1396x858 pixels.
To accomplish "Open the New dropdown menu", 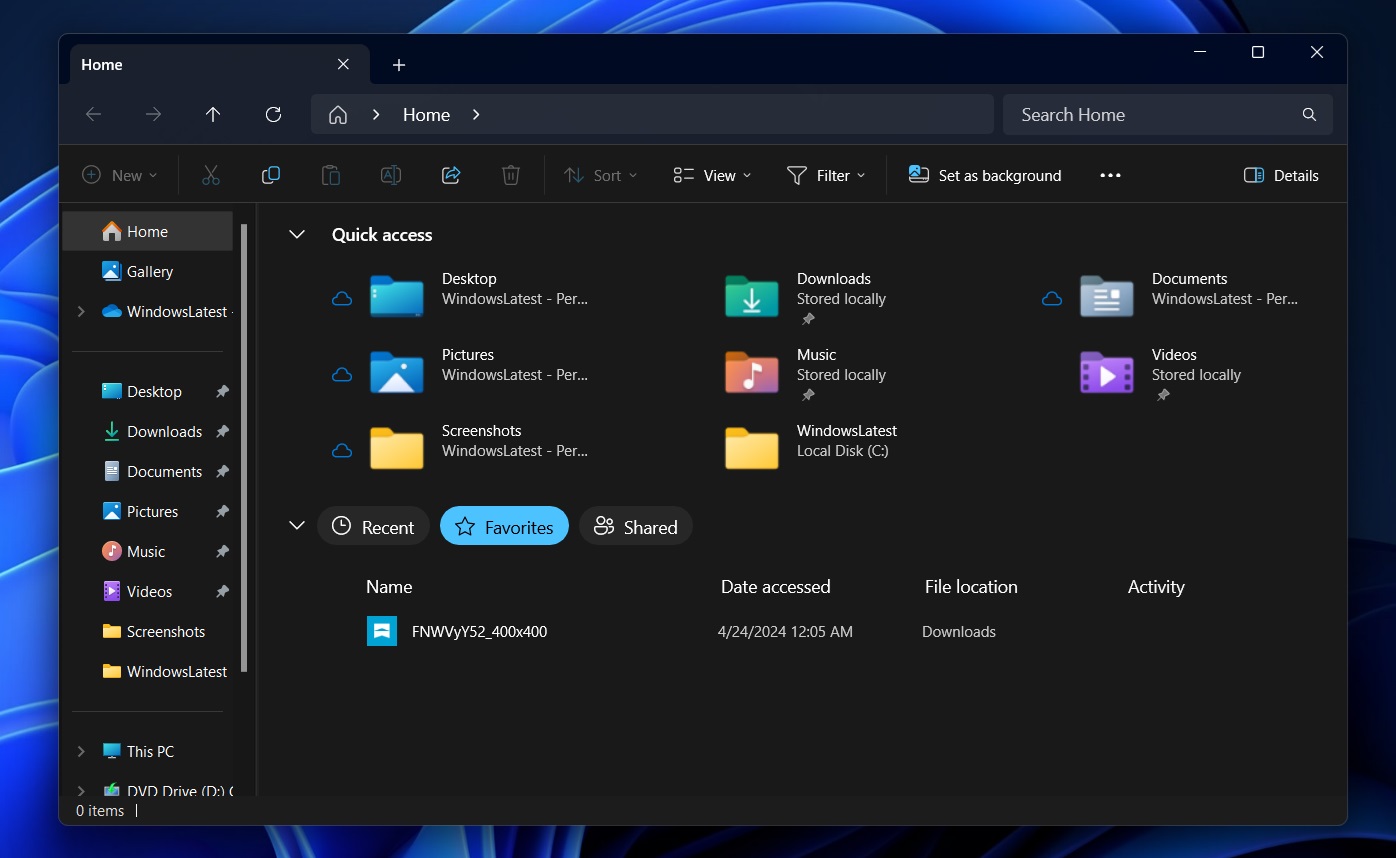I will [120, 175].
